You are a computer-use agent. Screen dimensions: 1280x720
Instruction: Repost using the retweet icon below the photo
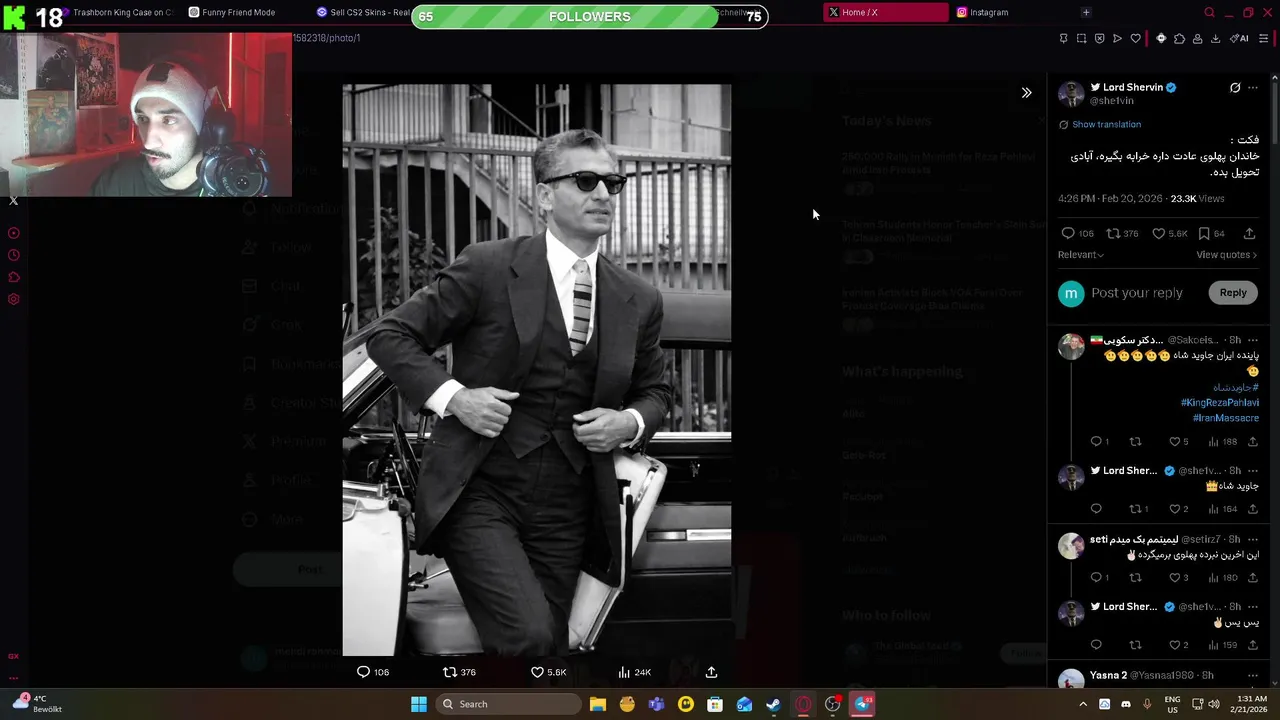point(450,672)
